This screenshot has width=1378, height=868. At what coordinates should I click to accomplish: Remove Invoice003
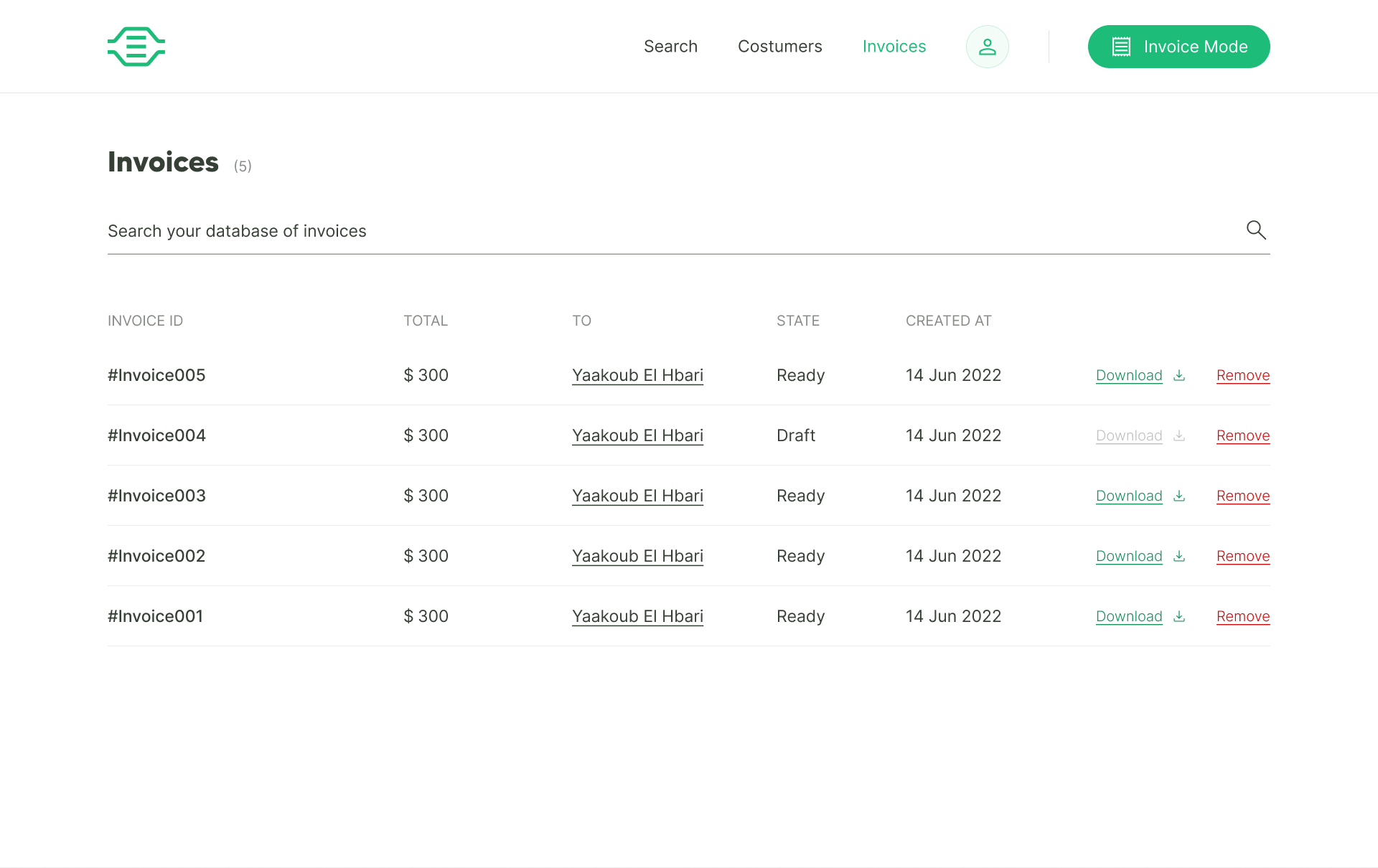(x=1243, y=496)
